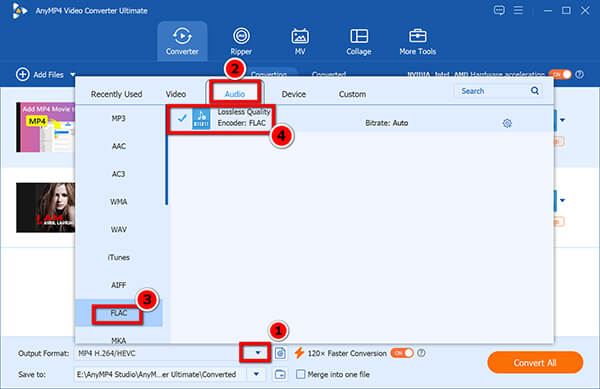Open the Converter module

(182, 41)
